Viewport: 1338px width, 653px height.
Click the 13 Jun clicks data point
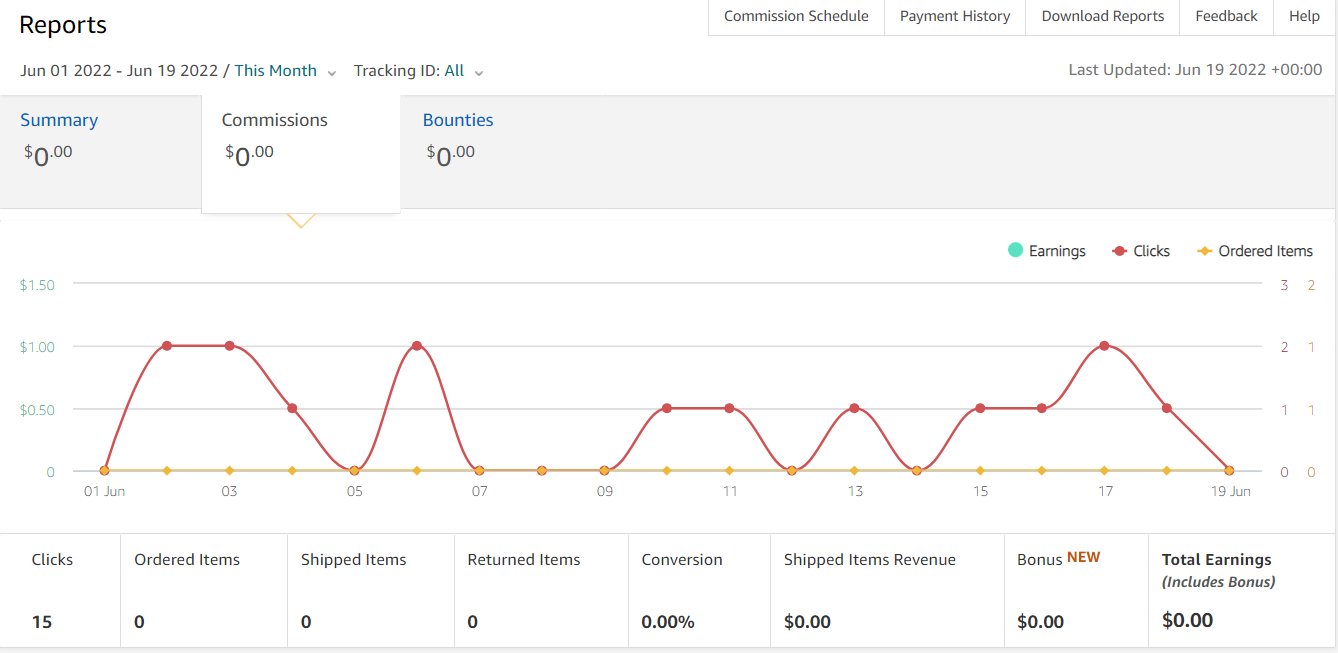click(854, 408)
